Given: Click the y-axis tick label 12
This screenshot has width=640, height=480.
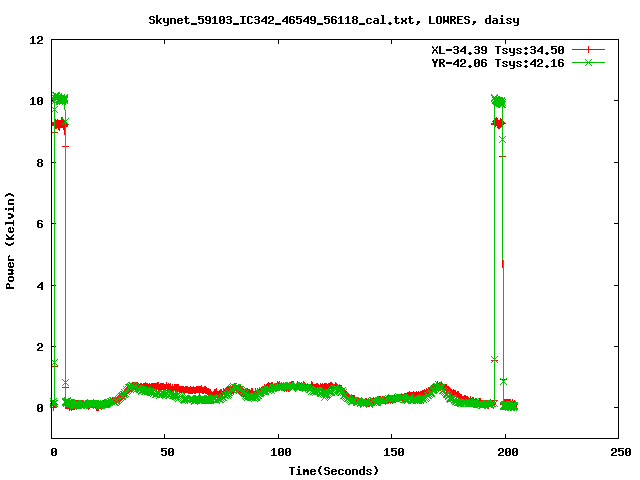Looking at the screenshot, I should [x=36, y=40].
